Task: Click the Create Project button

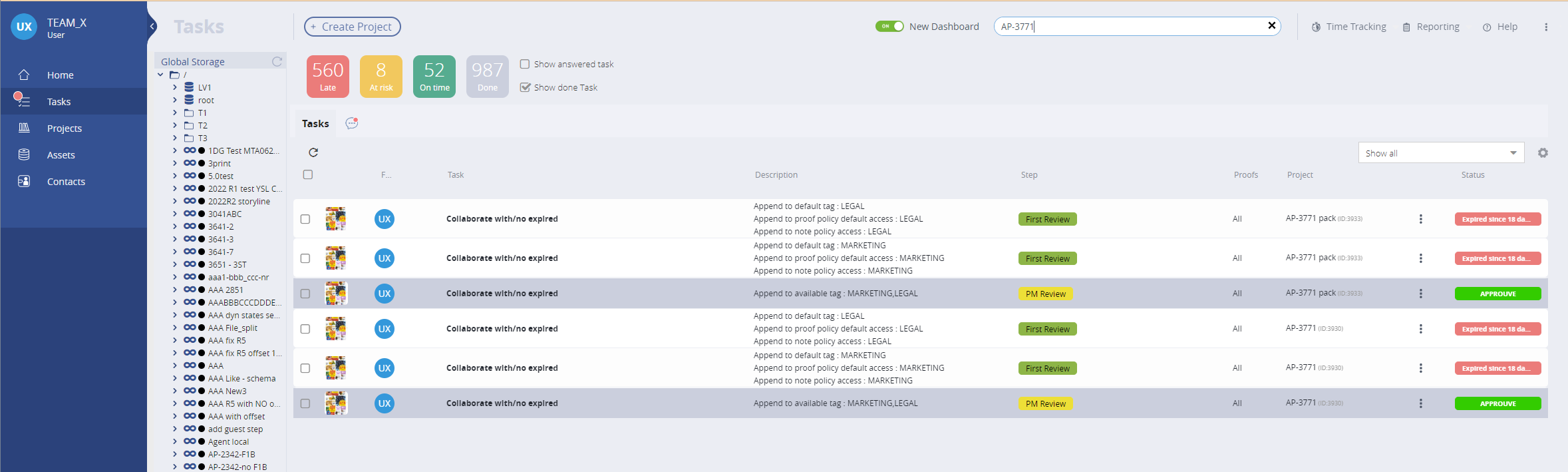Action: (x=353, y=27)
